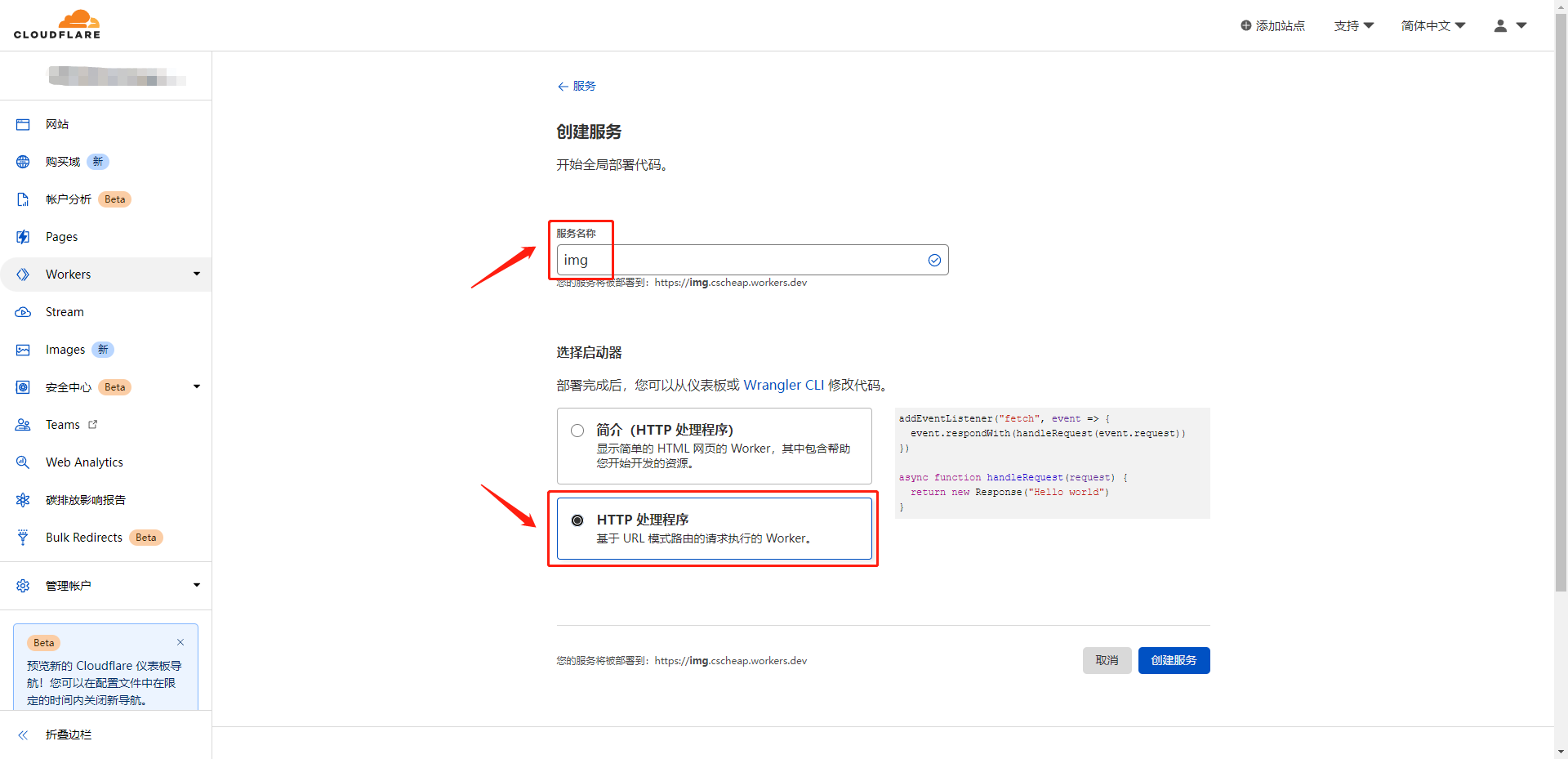Click the 帐户分析 document icon

click(23, 199)
